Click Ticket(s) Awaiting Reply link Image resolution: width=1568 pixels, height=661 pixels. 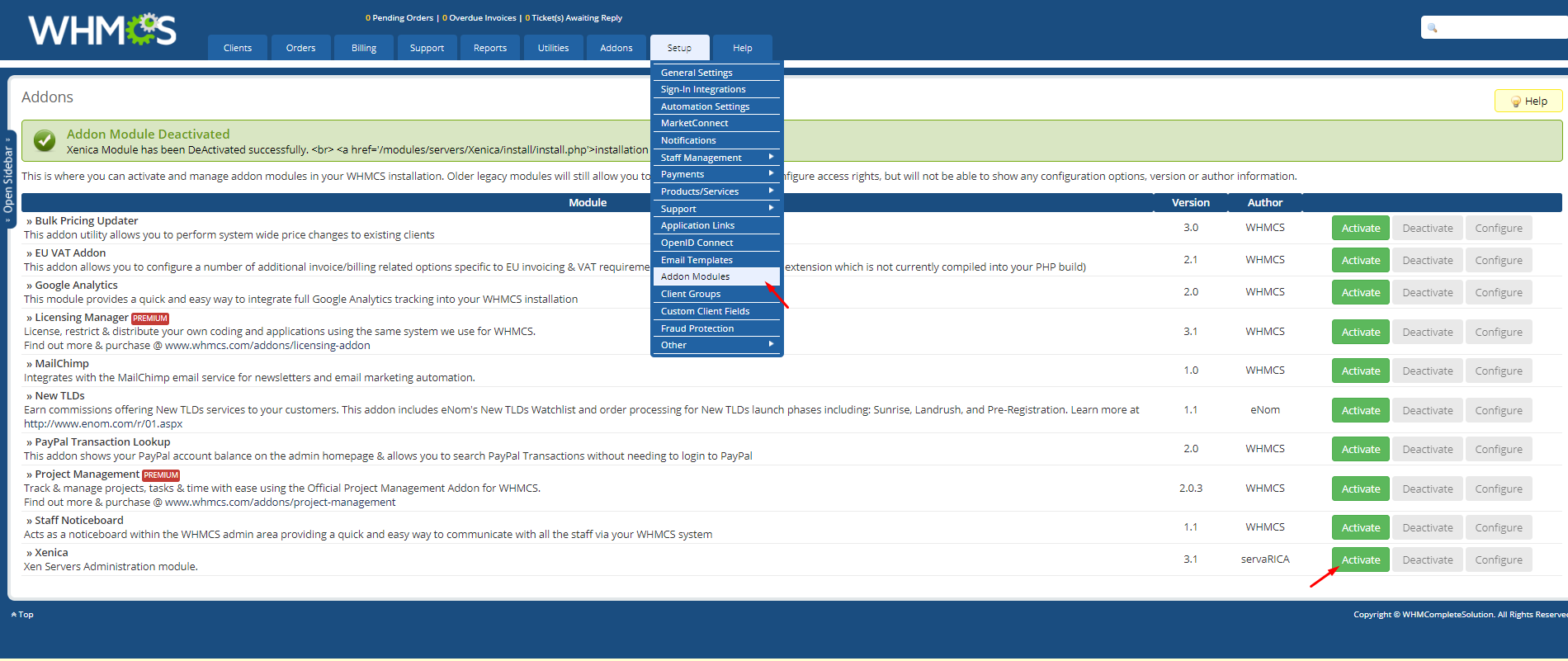[x=574, y=17]
